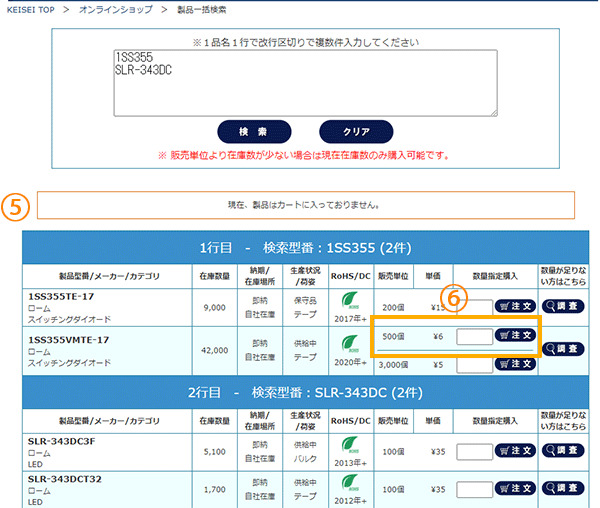Request 調査 for 1SS355VMTE-17
Image resolution: width=600 pixels, height=508 pixels.
563,349
